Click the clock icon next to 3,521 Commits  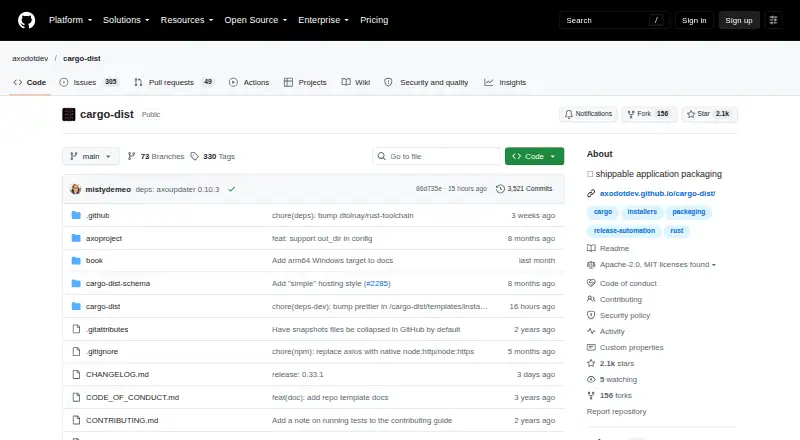coord(501,189)
